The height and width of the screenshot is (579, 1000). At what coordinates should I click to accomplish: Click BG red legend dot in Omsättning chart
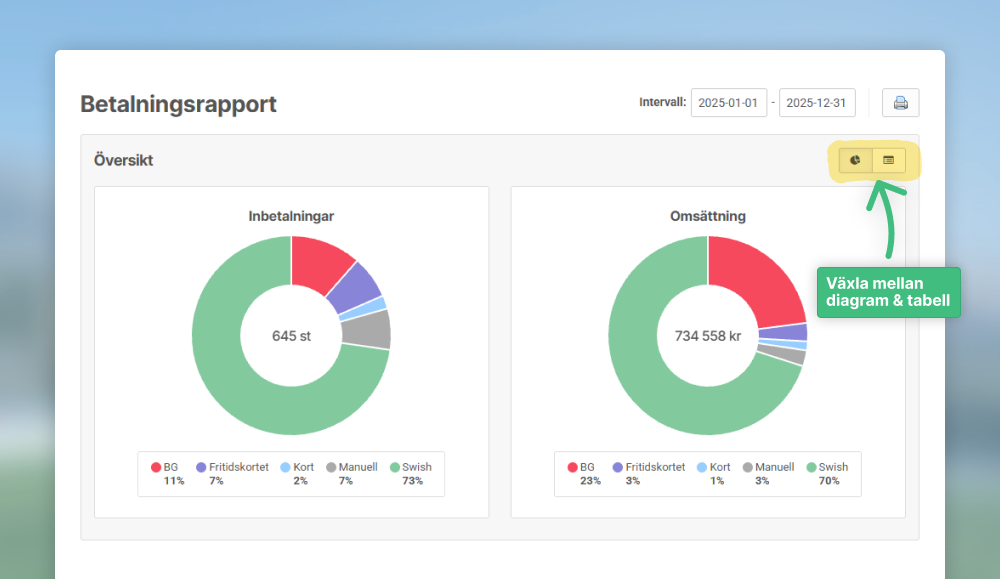[x=572, y=467]
